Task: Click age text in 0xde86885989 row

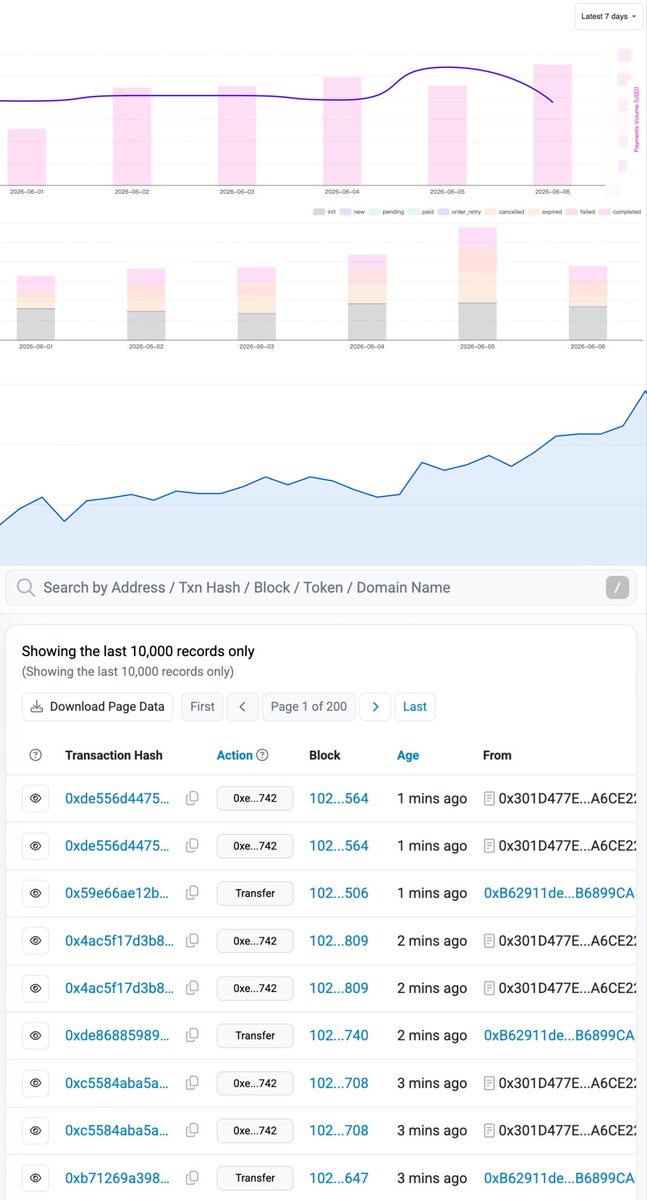Action: (x=432, y=1036)
